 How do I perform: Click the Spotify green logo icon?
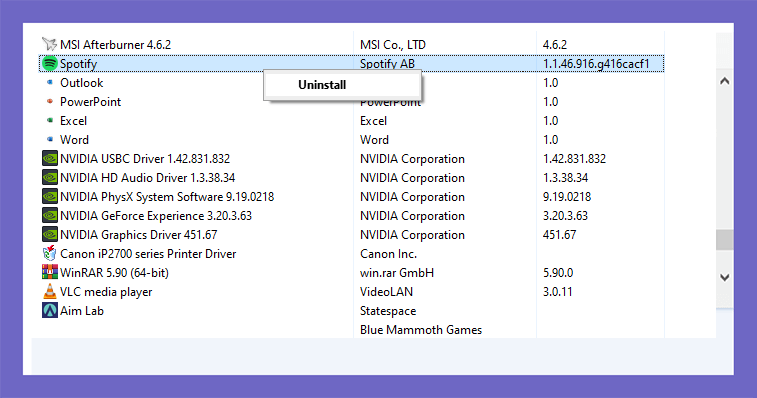coord(49,63)
